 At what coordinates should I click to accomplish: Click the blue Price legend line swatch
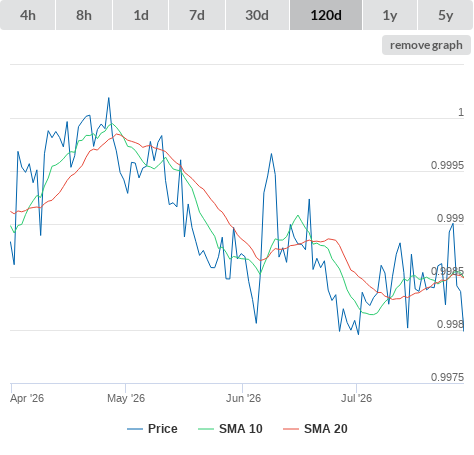pyautogui.click(x=135, y=429)
